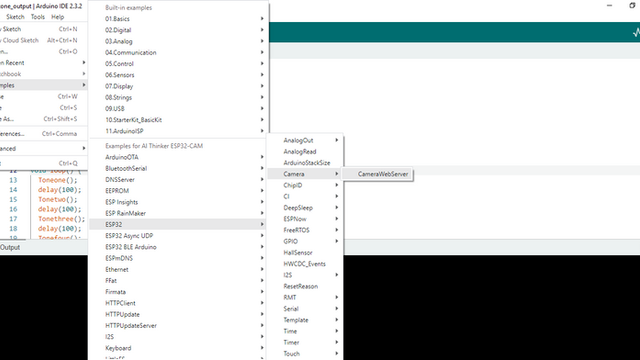The image size is (640, 360).
Task: Choose the Ctrl+Shift+S save-as entry
Action: [x=44, y=119]
